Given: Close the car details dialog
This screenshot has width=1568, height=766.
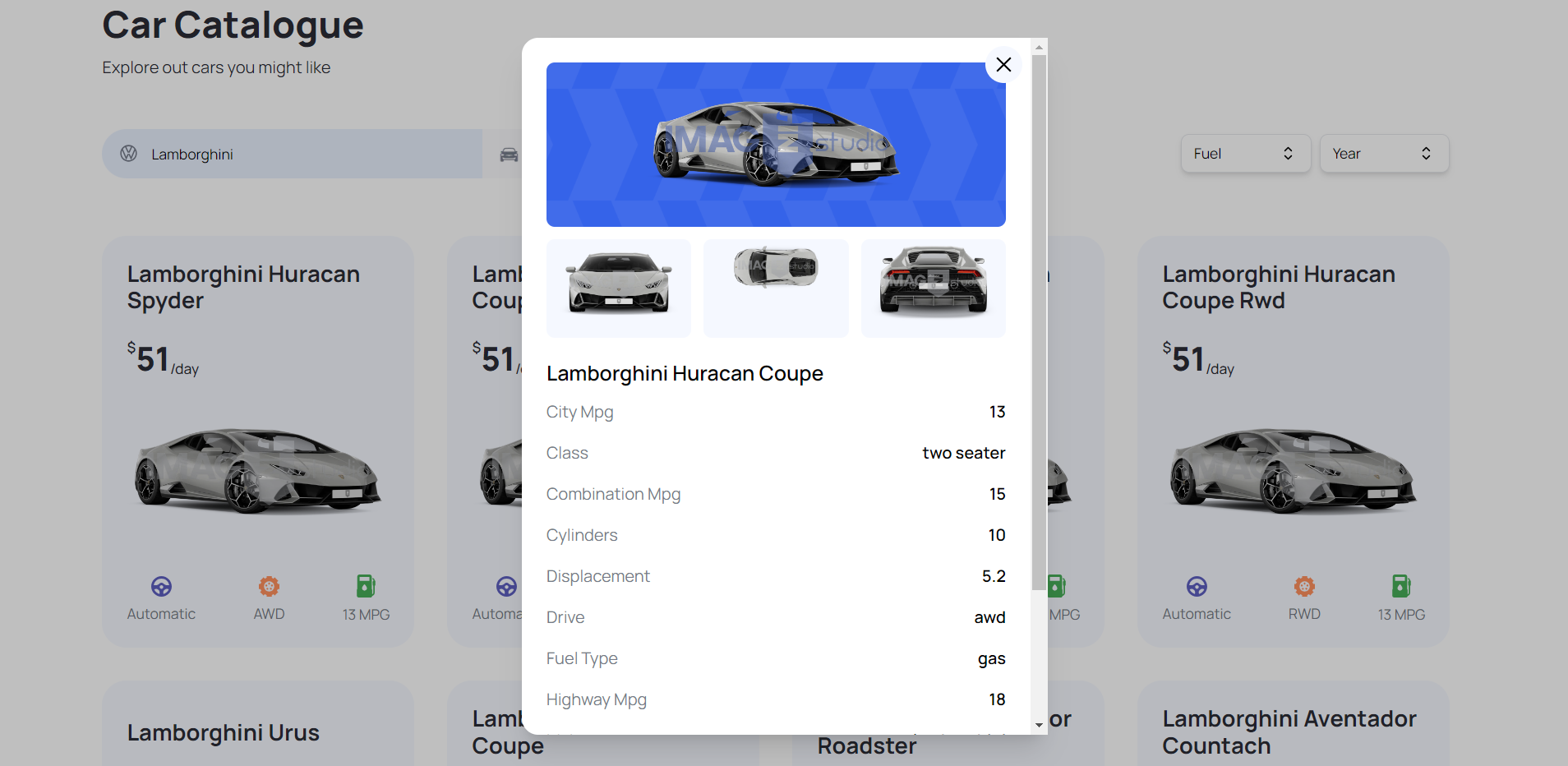Looking at the screenshot, I should pyautogui.click(x=1003, y=65).
